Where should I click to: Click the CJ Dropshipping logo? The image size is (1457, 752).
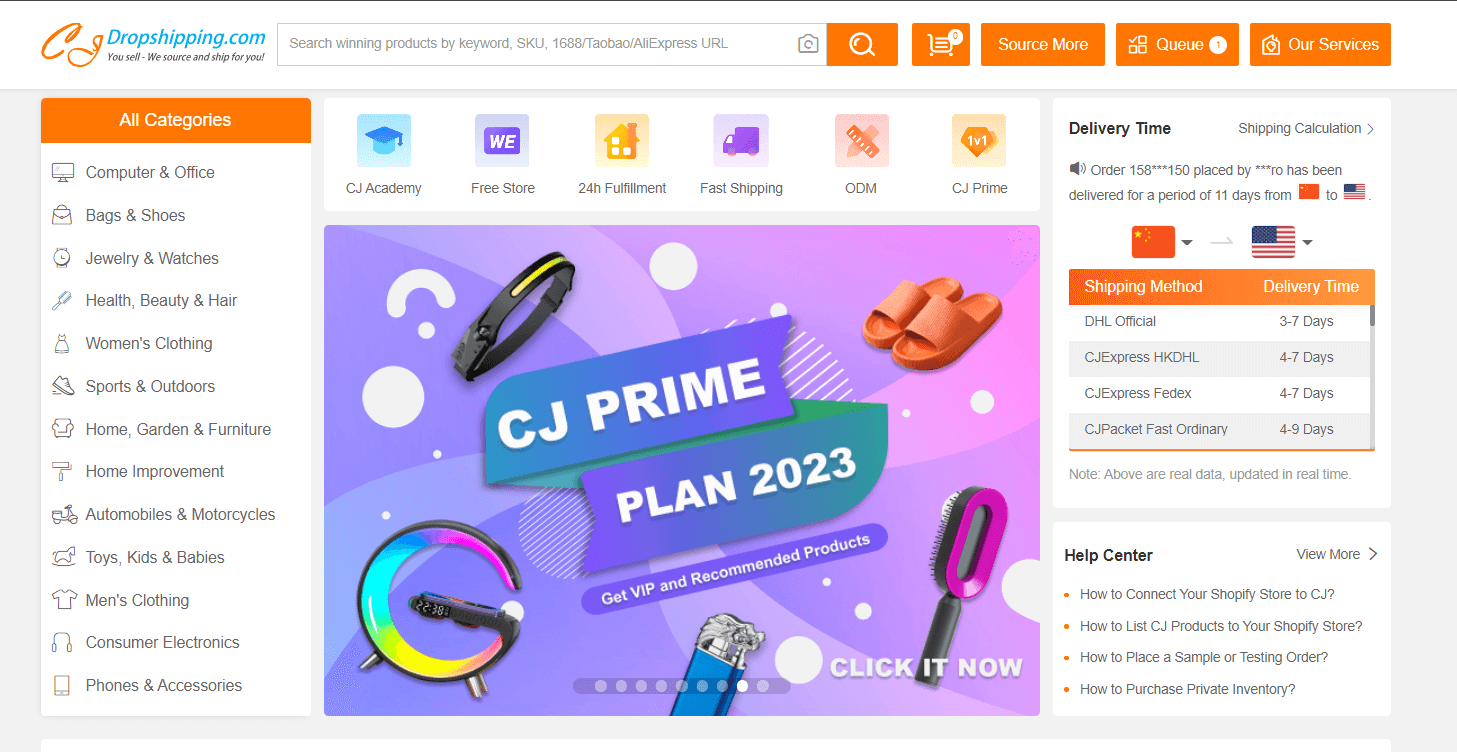pos(154,45)
